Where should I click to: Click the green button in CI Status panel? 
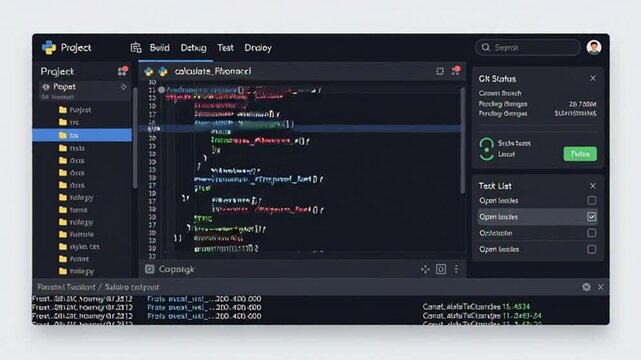[580, 154]
